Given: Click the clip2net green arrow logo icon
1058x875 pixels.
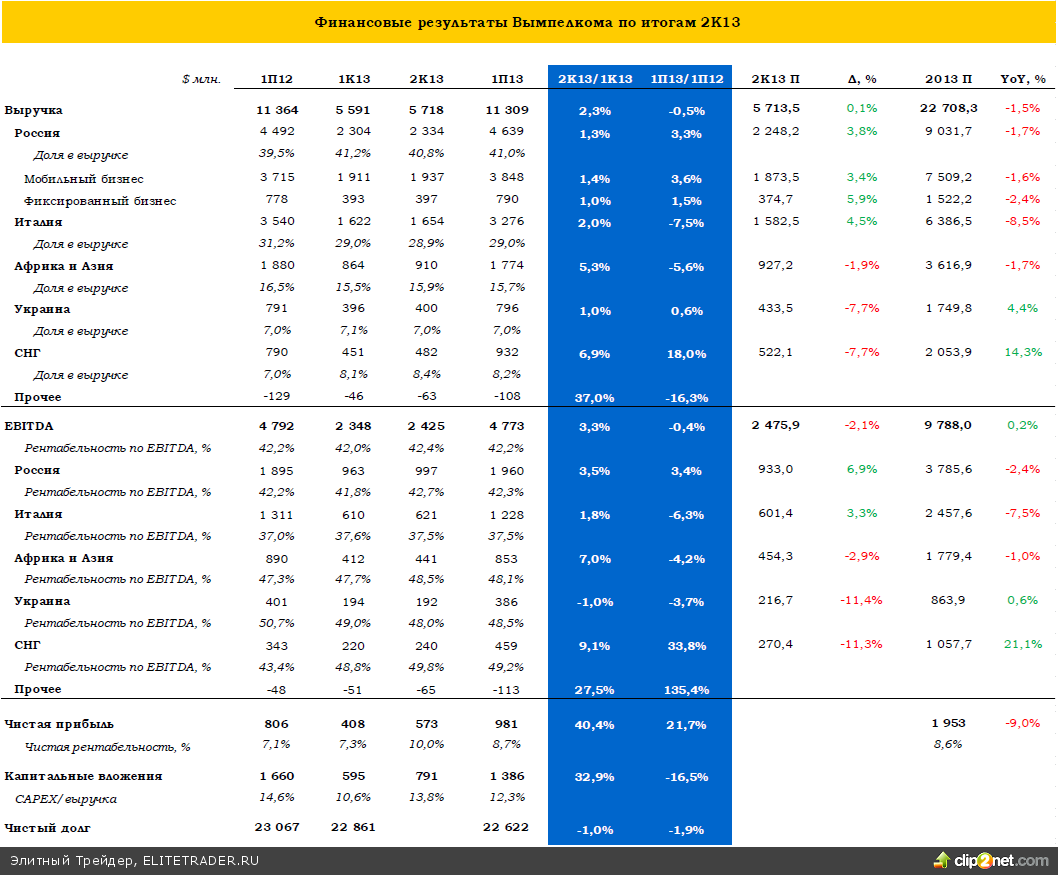Looking at the screenshot, I should click(942, 860).
